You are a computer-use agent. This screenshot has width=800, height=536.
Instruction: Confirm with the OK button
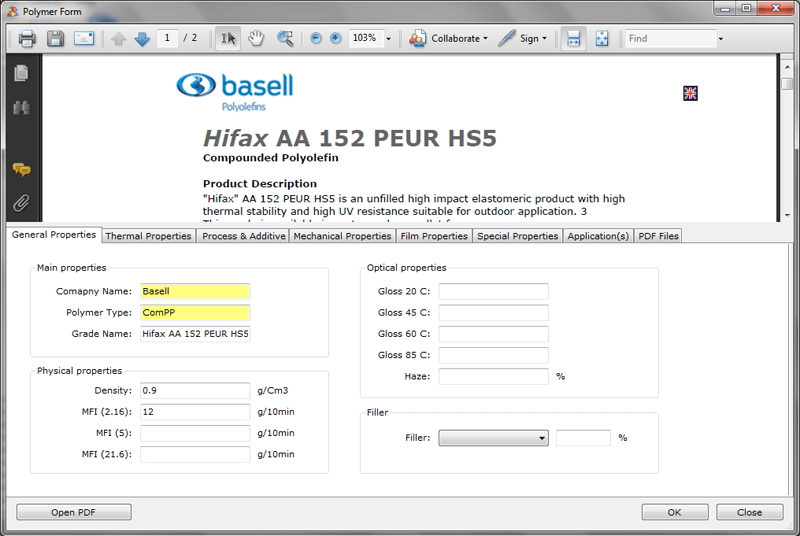tap(674, 513)
